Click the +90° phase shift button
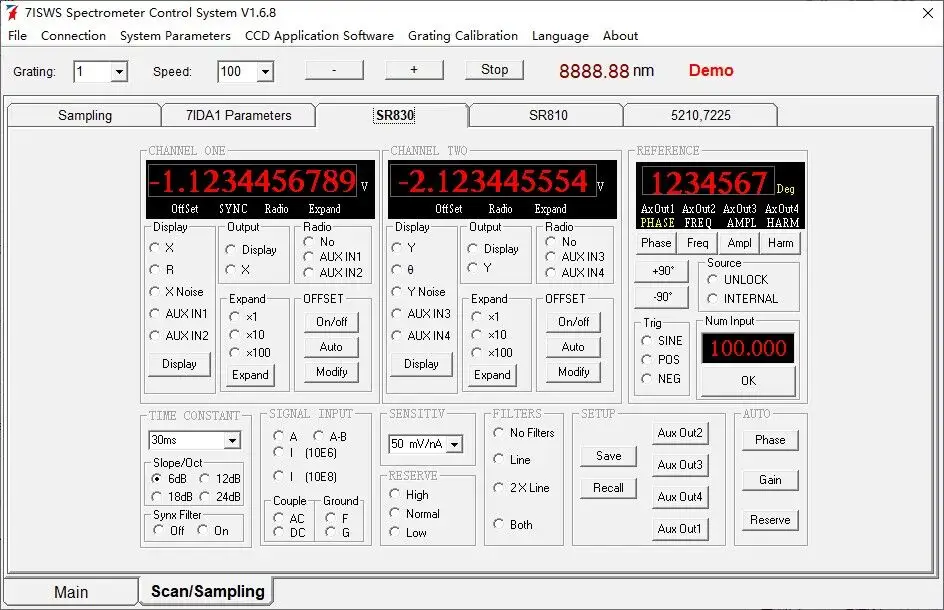 point(662,271)
